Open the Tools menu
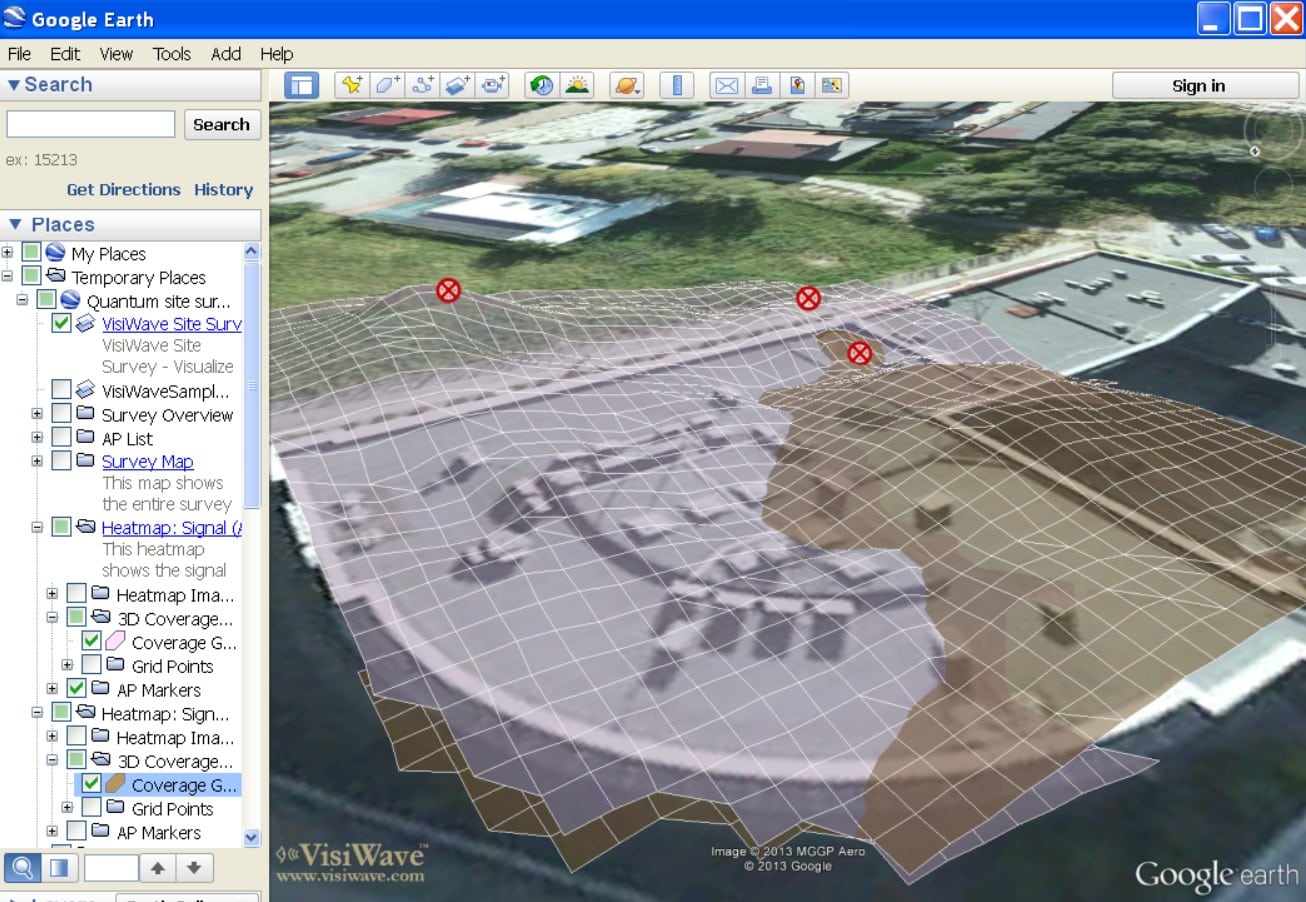Image resolution: width=1306 pixels, height=902 pixels. 171,54
